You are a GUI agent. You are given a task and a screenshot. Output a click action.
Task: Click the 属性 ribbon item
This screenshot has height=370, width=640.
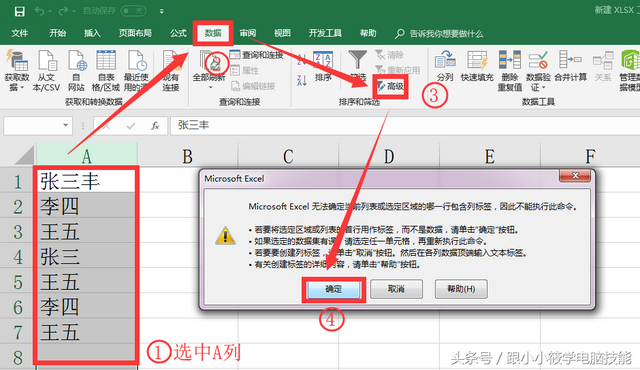(245, 71)
